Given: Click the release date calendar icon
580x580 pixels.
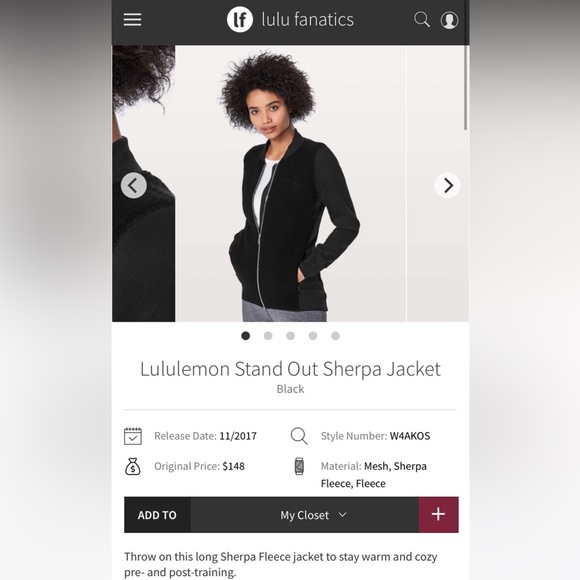Looking at the screenshot, I should 133,436.
